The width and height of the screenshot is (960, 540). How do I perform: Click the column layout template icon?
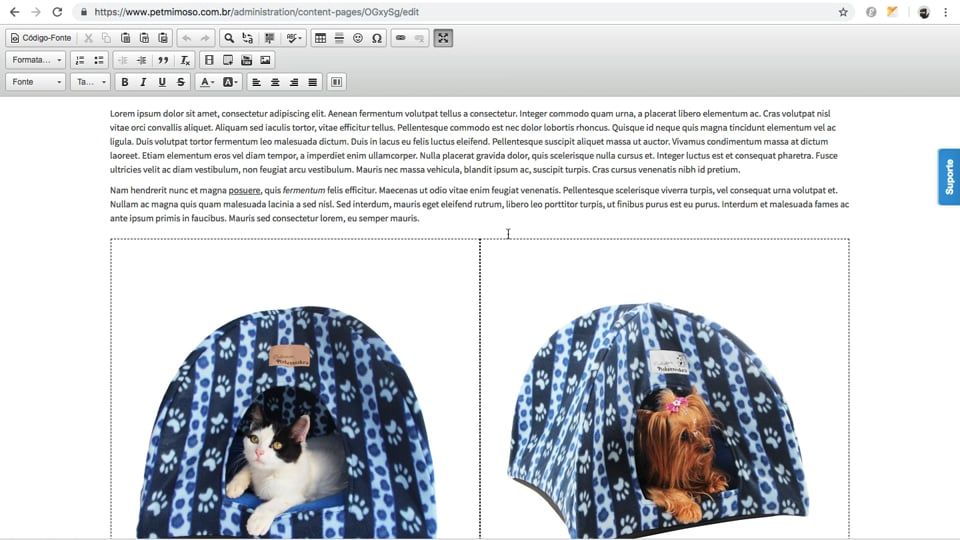point(209,60)
